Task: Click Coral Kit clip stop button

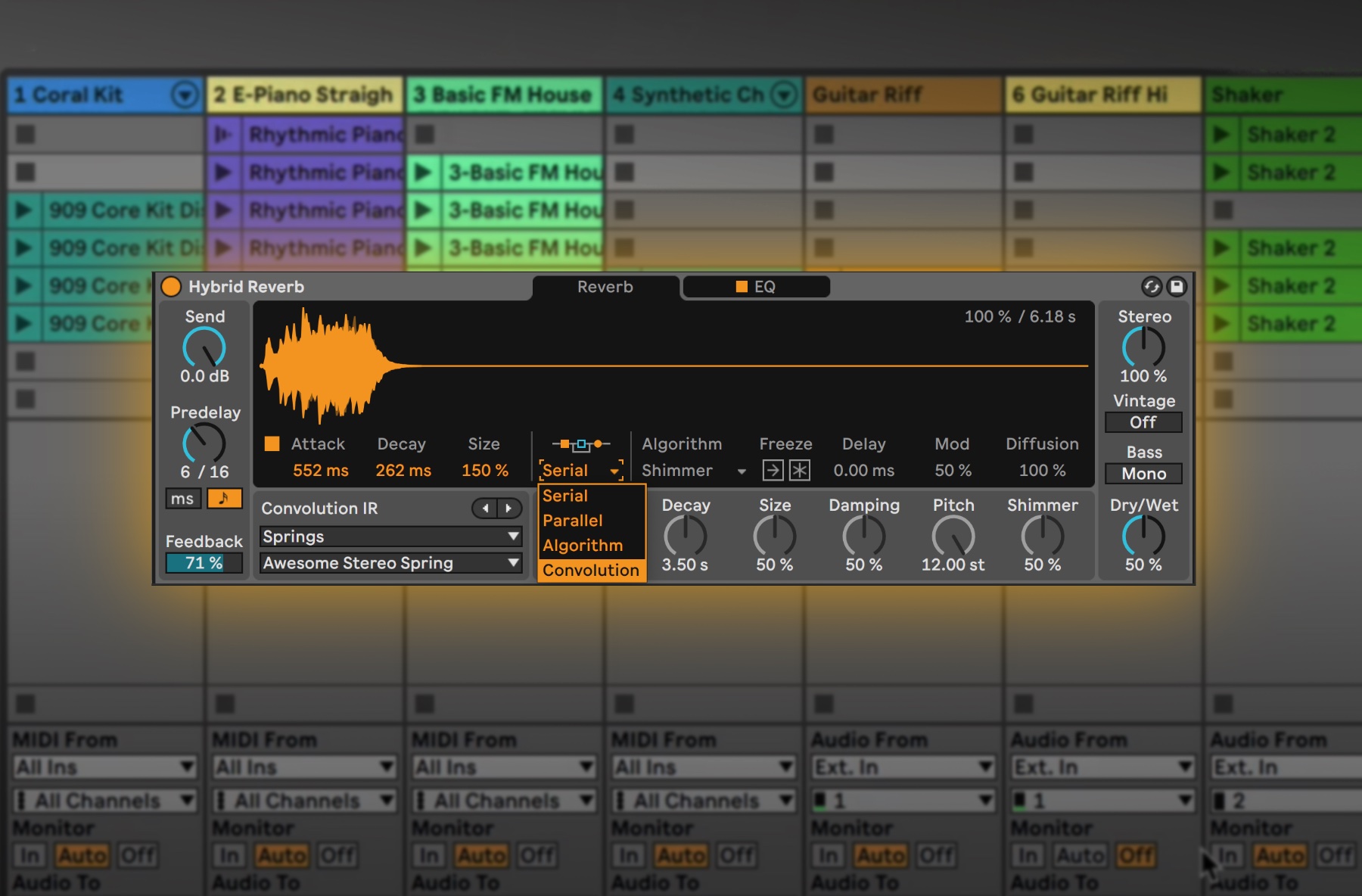Action: pos(25,704)
